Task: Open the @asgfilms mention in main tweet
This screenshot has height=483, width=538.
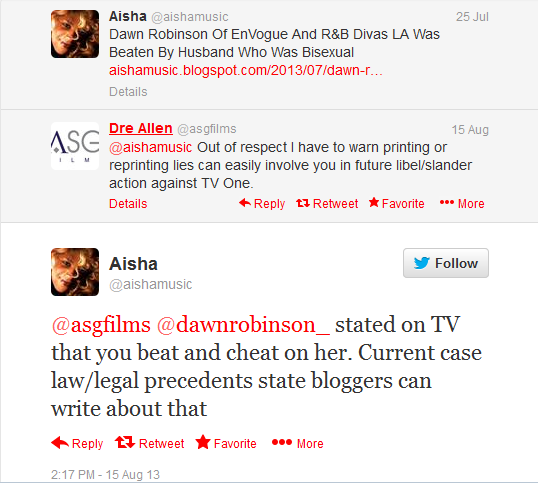Action: tap(101, 325)
